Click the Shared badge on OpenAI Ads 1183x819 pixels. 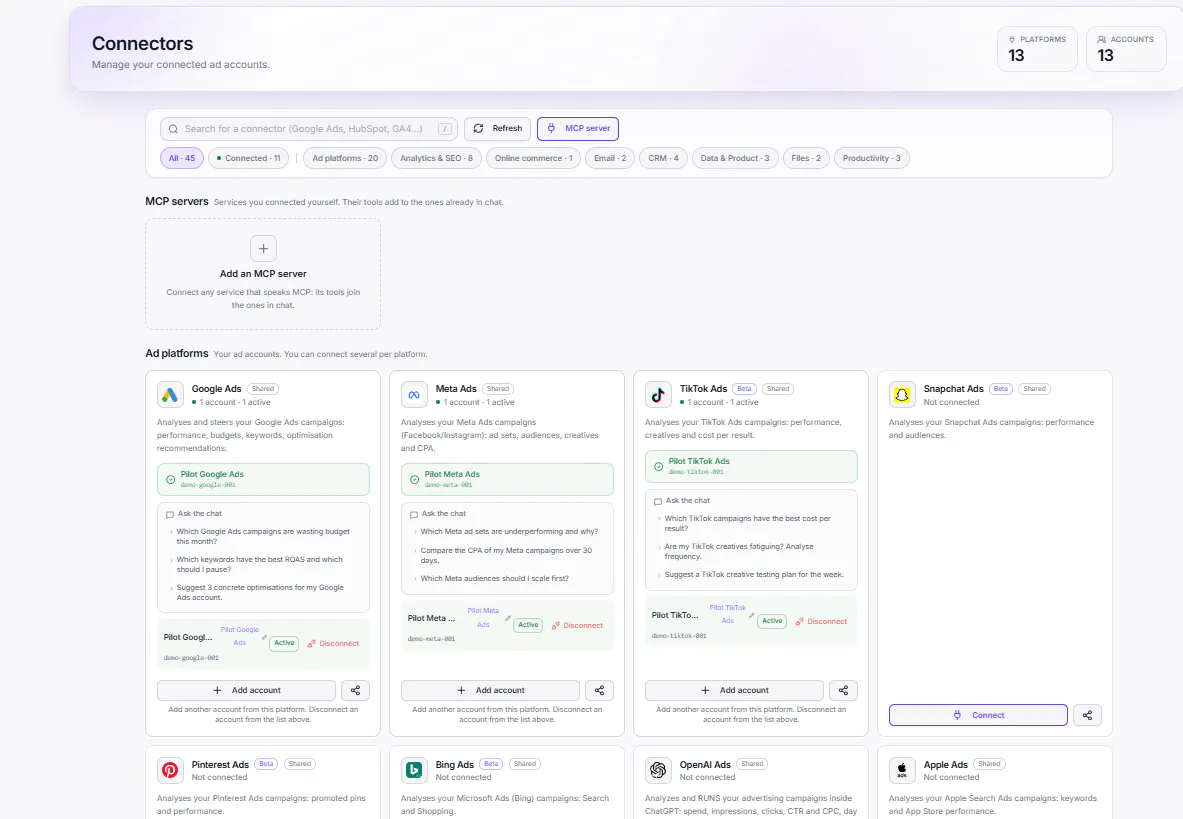tap(752, 764)
